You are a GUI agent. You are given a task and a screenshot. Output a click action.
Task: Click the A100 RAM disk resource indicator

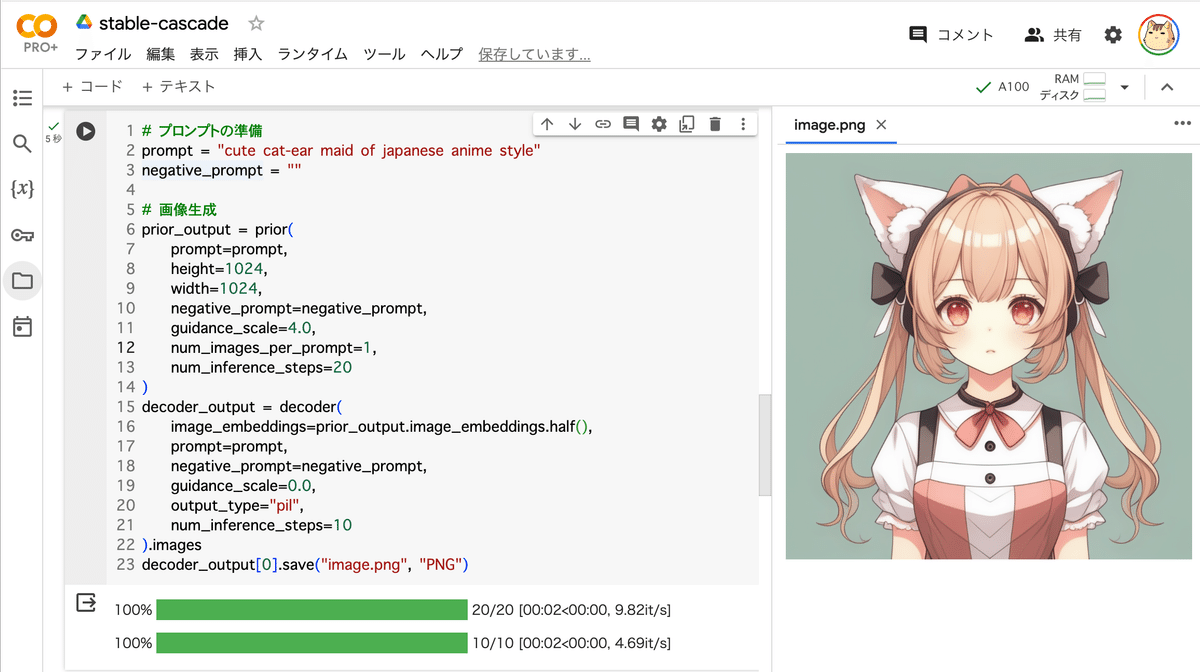click(x=1041, y=87)
